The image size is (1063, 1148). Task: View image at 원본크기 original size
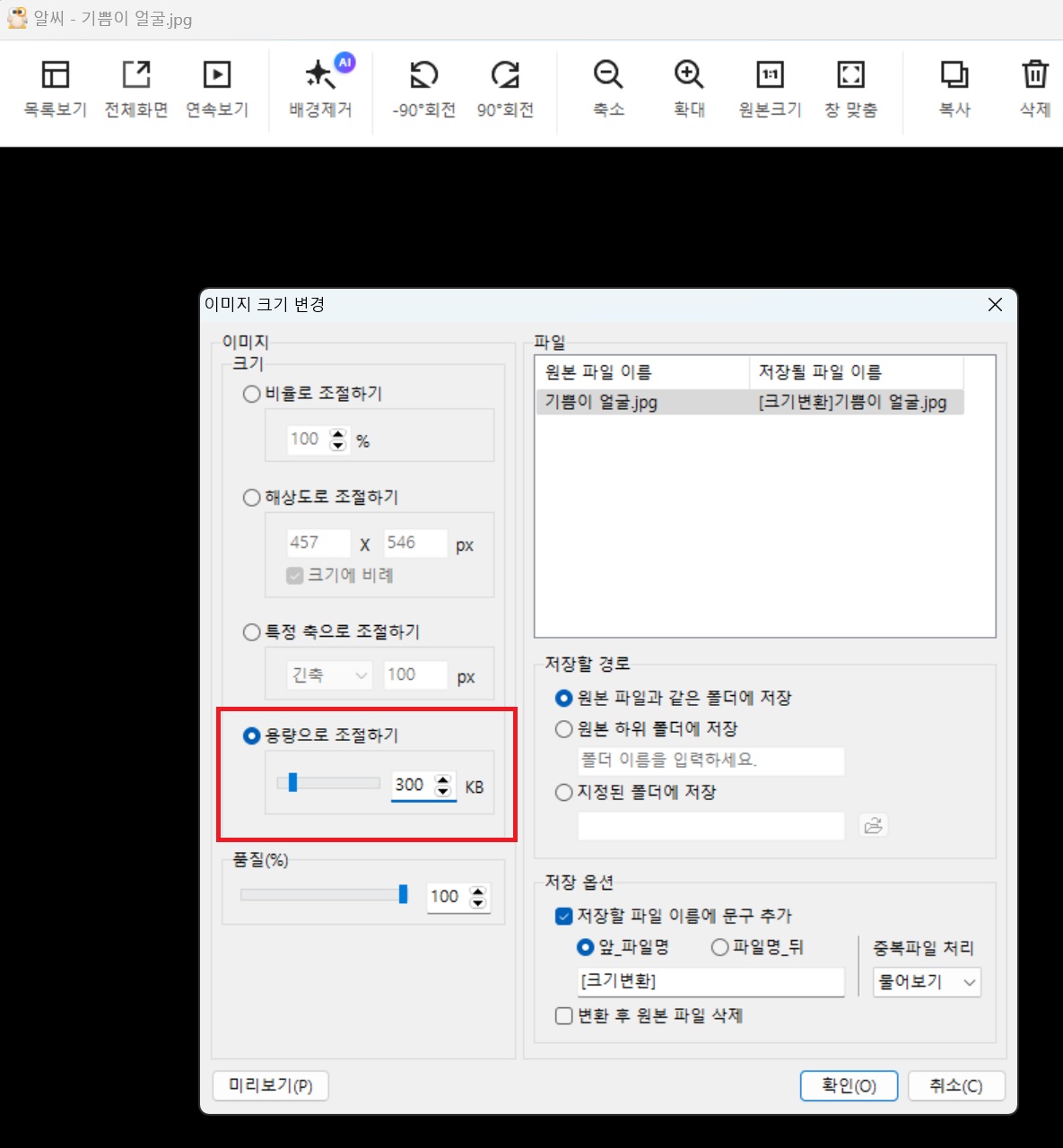pyautogui.click(x=769, y=87)
